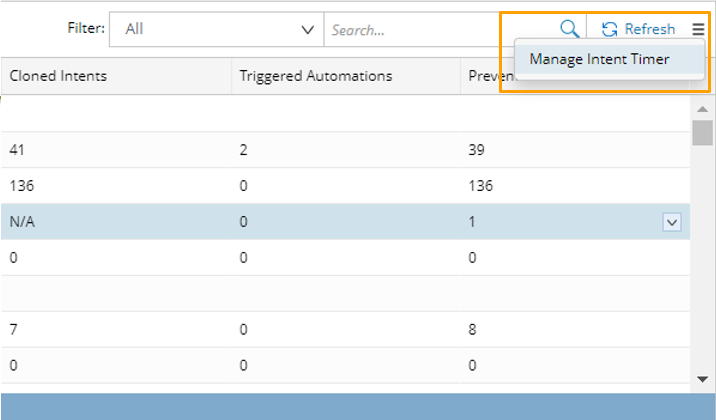This screenshot has height=420, width=716.
Task: Open the Filter dropdown showing All
Action: [x=216, y=30]
